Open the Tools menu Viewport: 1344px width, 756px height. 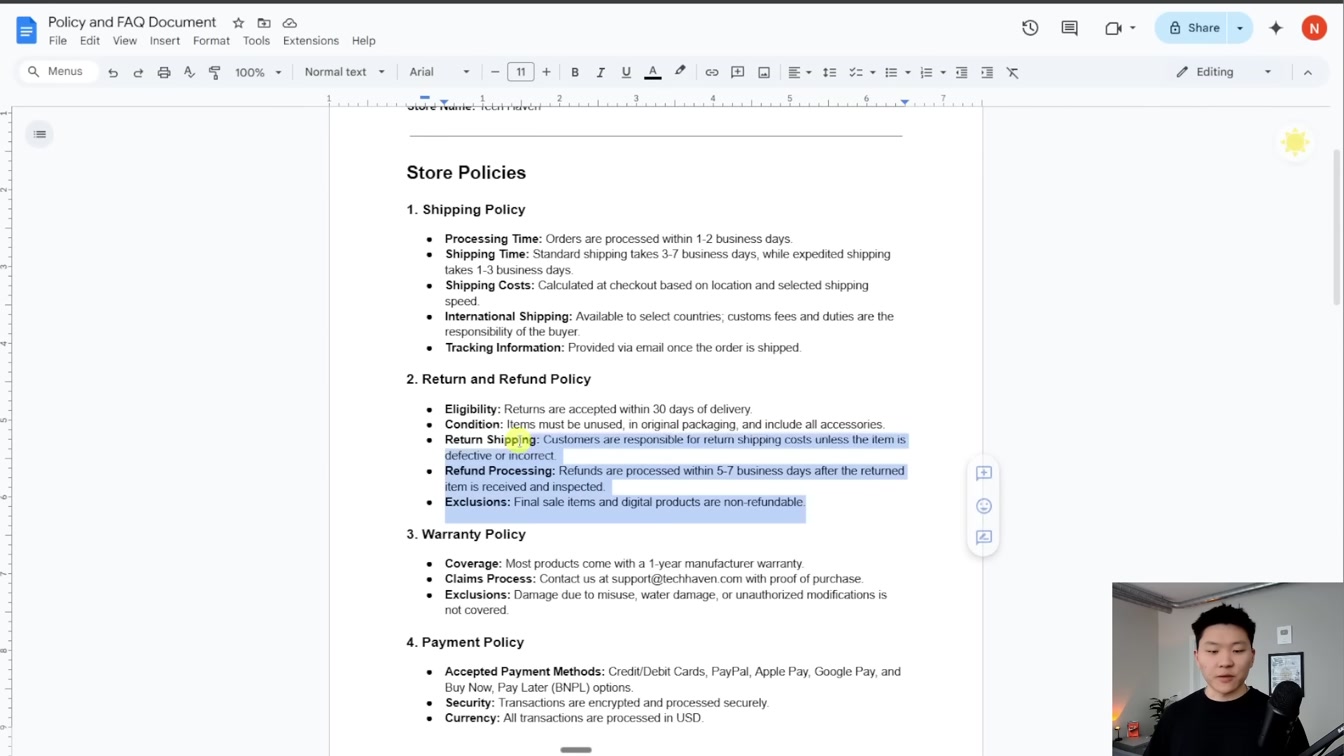pos(256,41)
